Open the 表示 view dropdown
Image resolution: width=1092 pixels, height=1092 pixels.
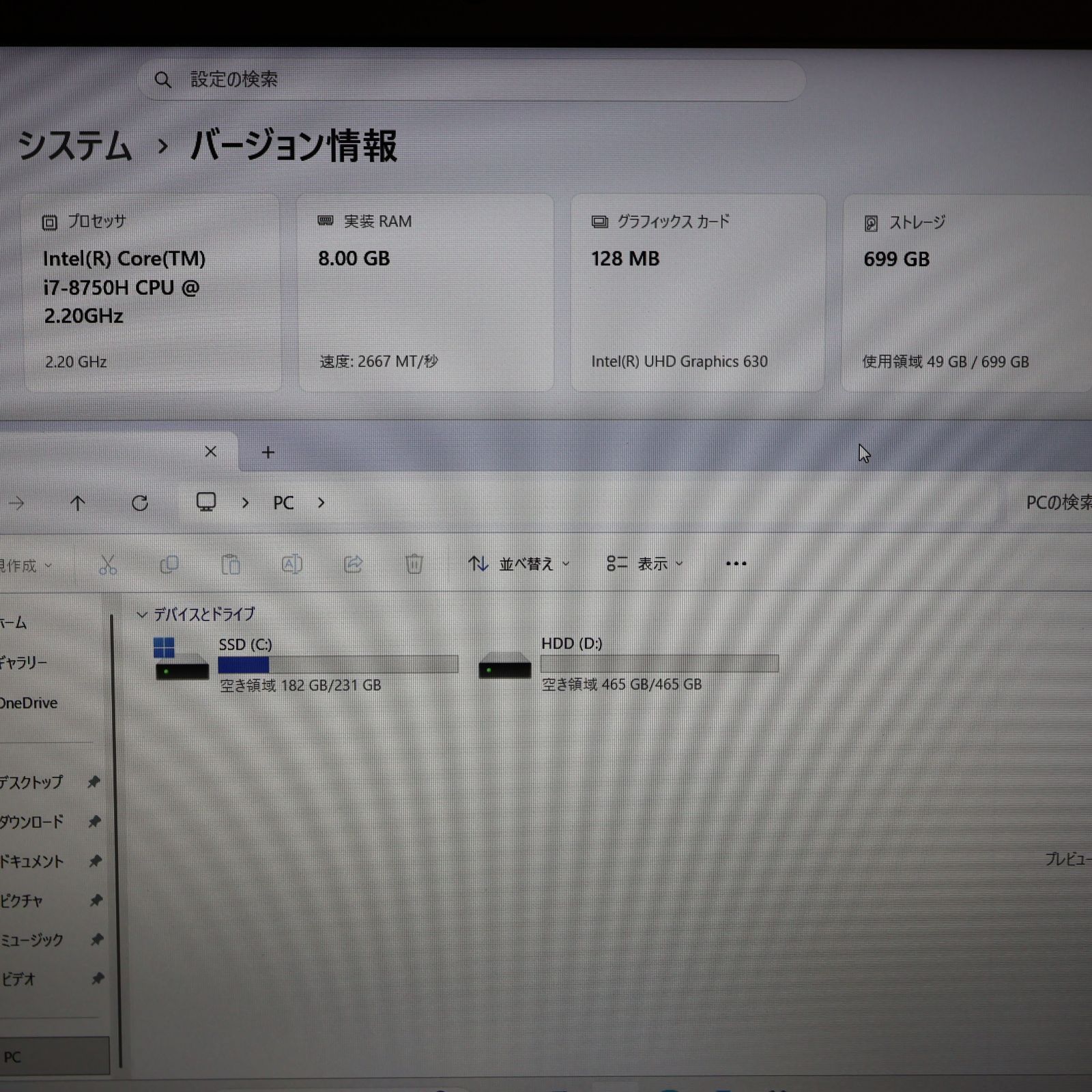[645, 564]
